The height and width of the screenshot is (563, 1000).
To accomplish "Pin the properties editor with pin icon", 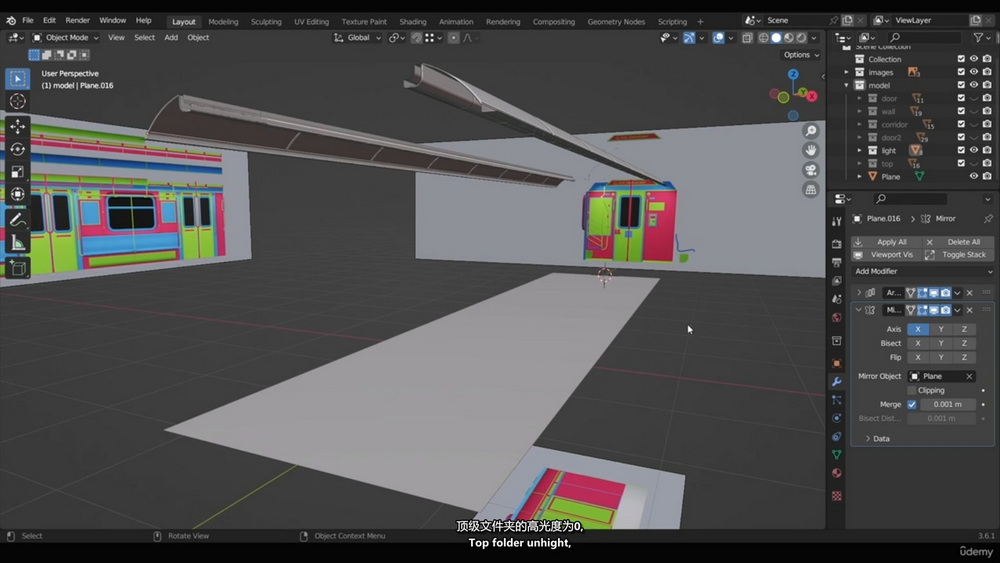I will [988, 219].
